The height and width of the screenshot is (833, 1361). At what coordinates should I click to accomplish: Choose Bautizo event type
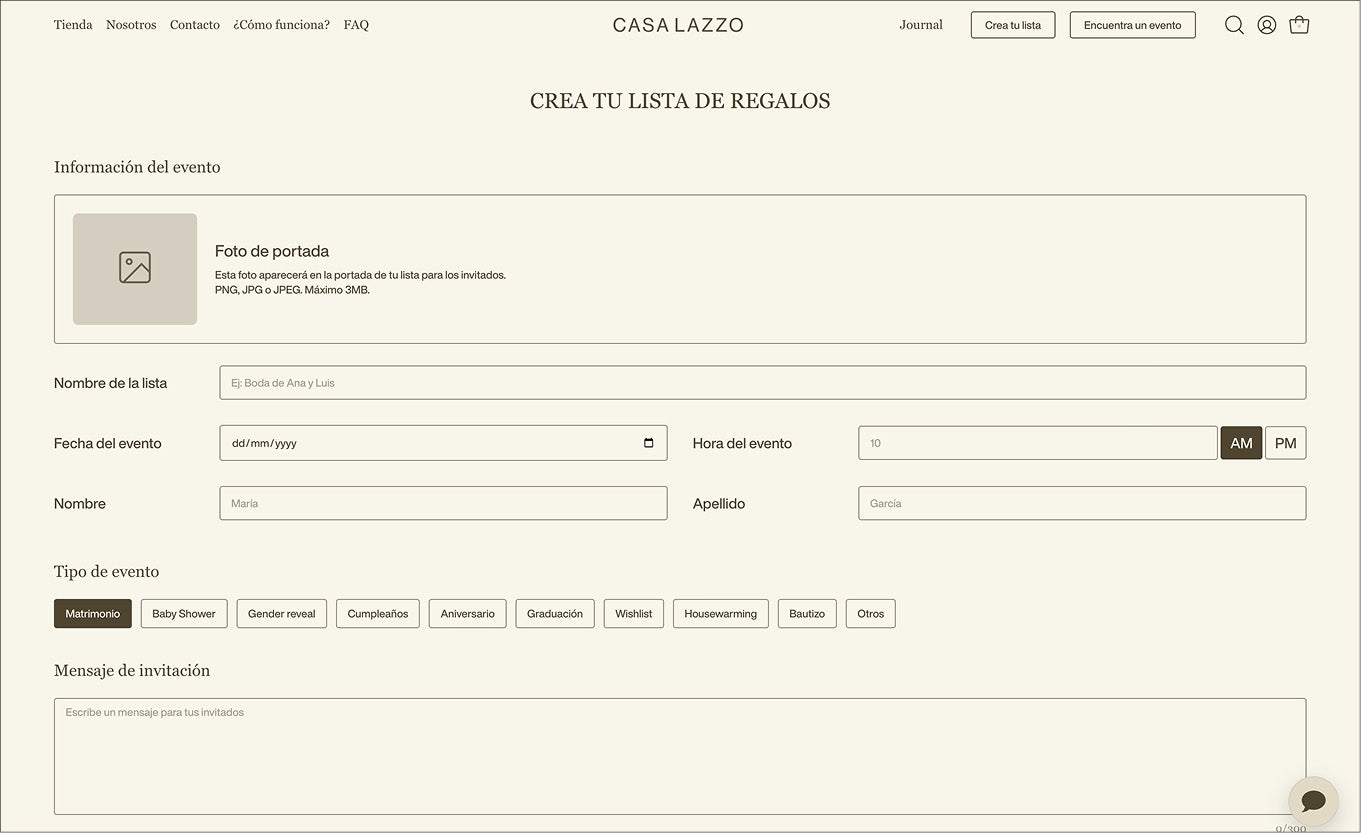pyautogui.click(x=807, y=614)
